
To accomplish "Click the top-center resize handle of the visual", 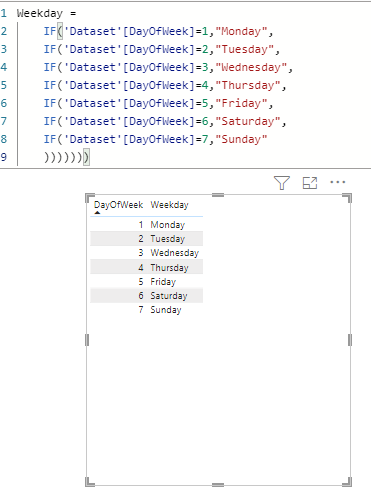I will pos(218,195).
